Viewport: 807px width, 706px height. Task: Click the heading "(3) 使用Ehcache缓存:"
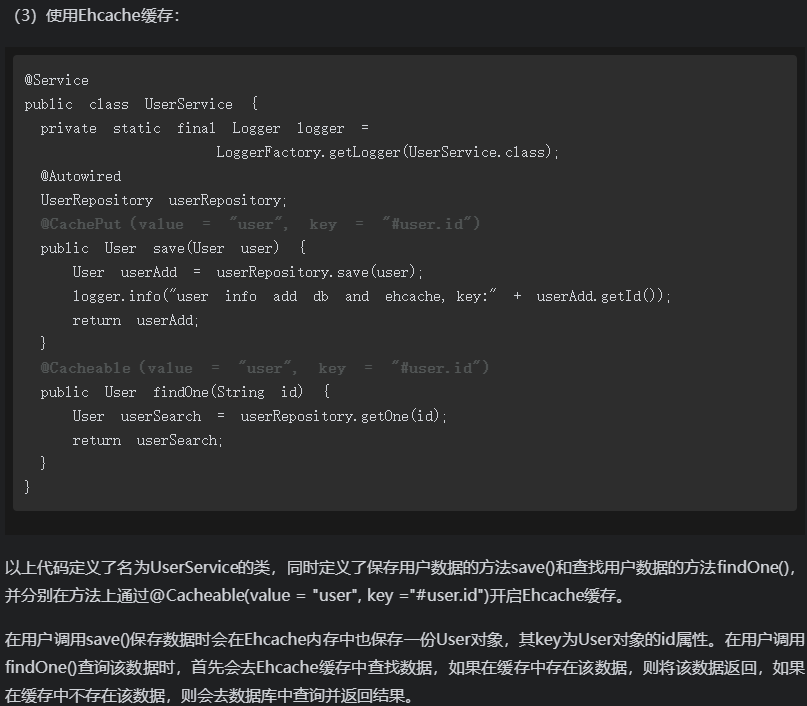click(97, 15)
